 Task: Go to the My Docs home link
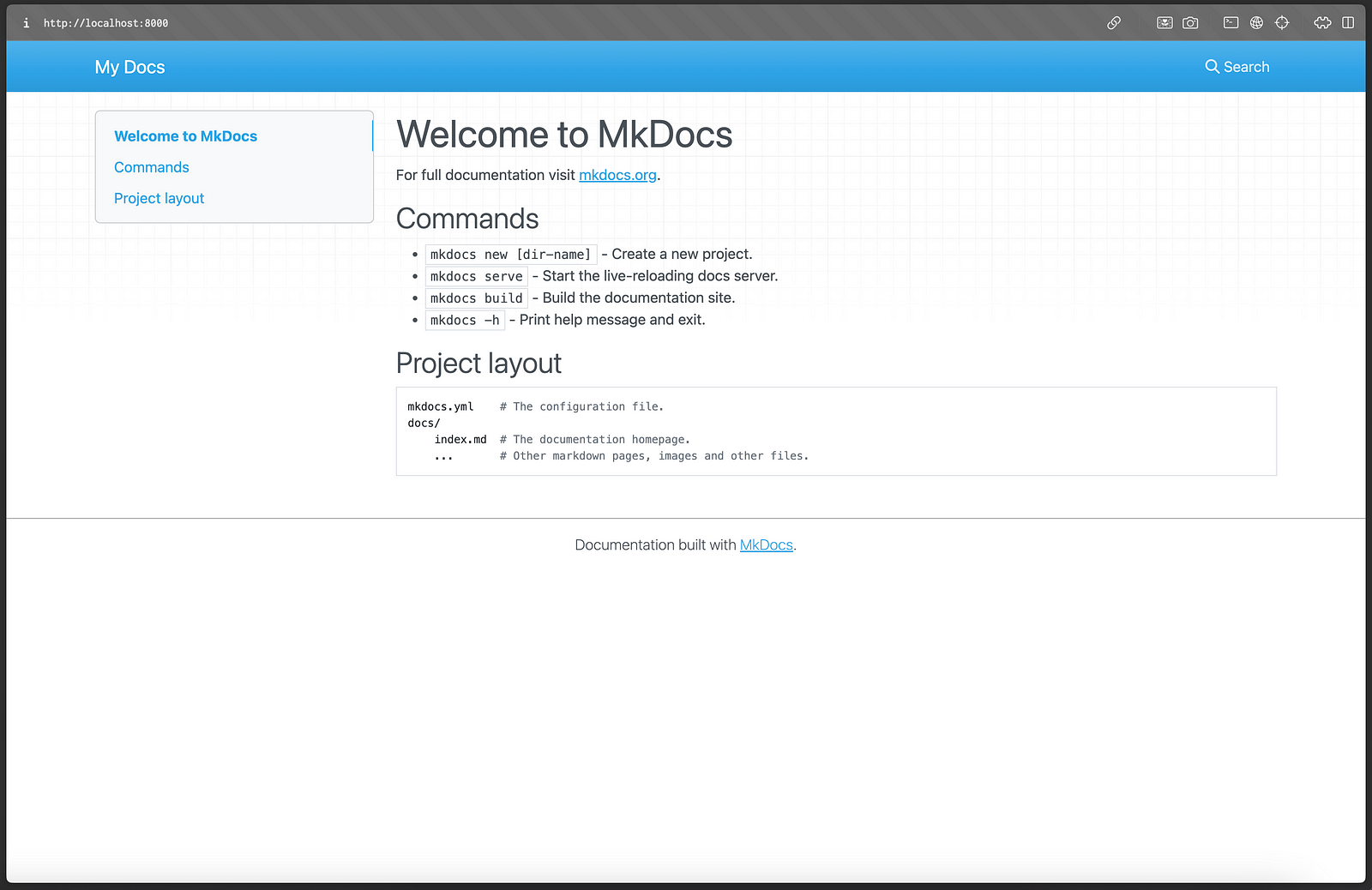coord(129,67)
